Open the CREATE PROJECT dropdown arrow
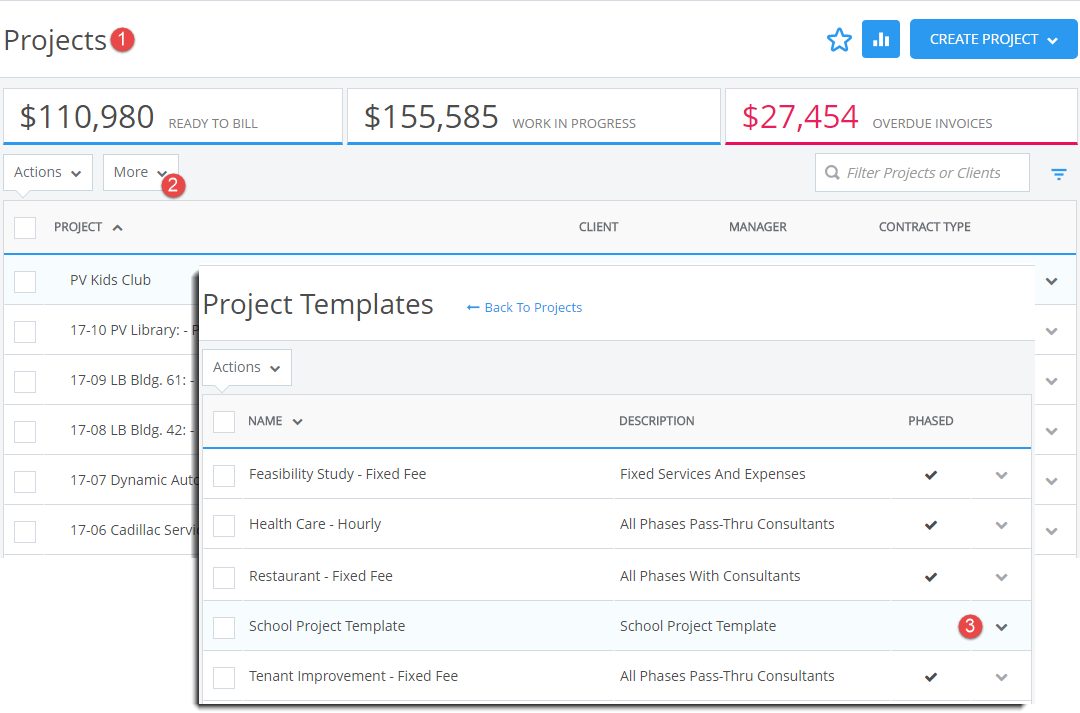 (x=1051, y=39)
